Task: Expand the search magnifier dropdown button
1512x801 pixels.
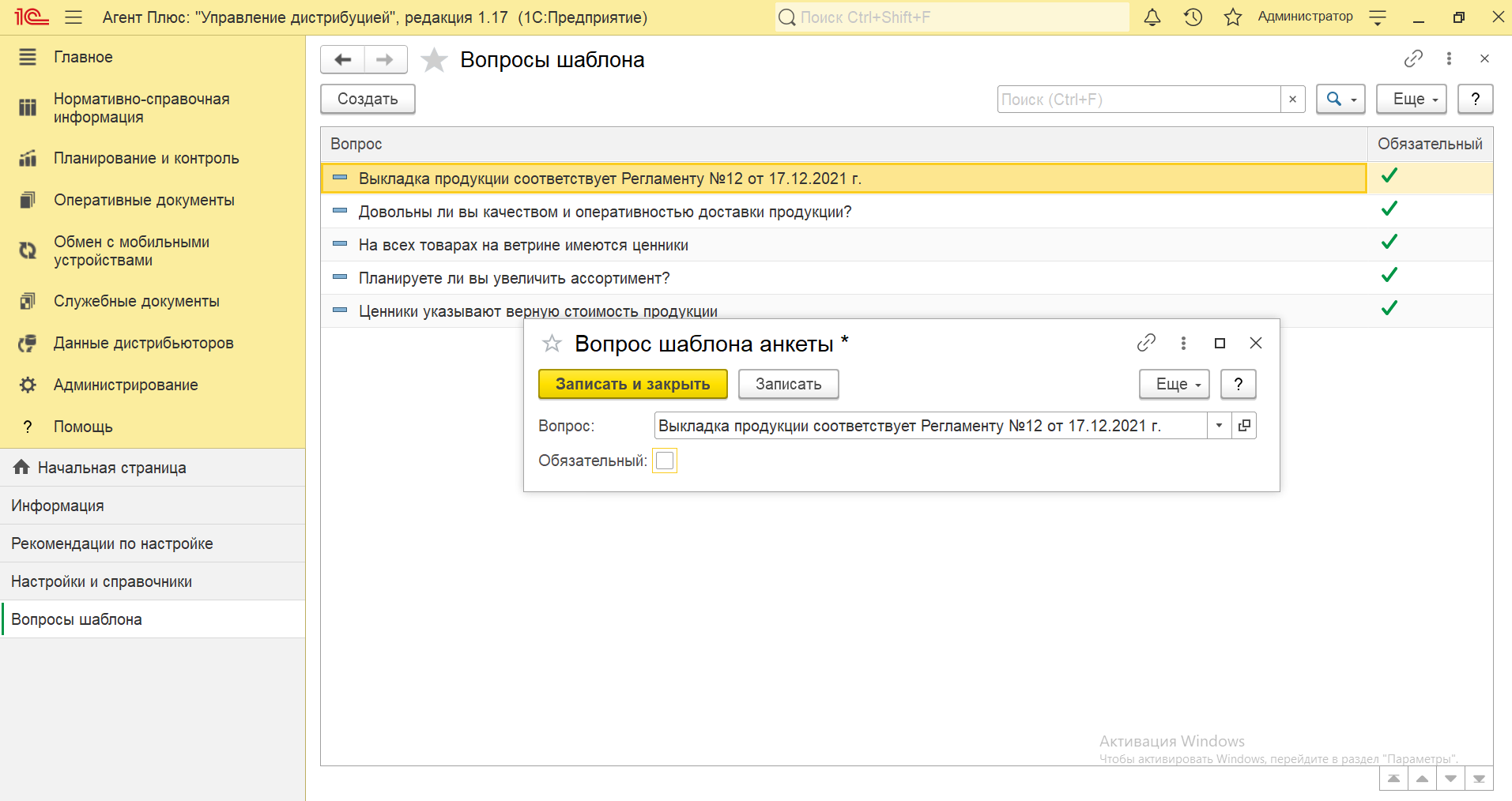Action: 1340,100
